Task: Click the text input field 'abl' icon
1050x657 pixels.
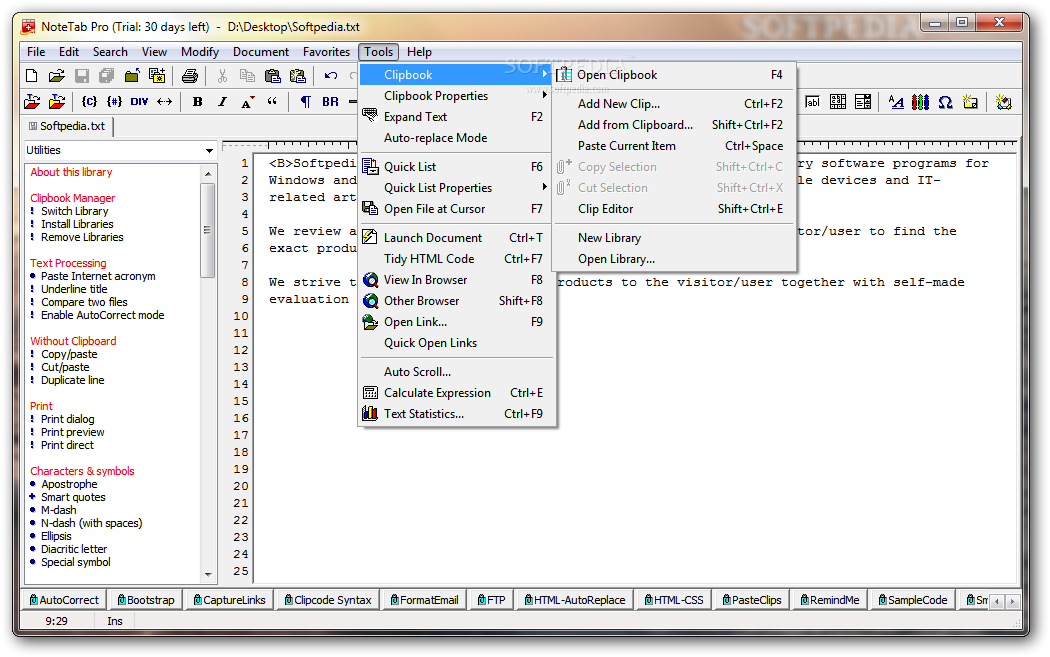Action: pyautogui.click(x=812, y=102)
